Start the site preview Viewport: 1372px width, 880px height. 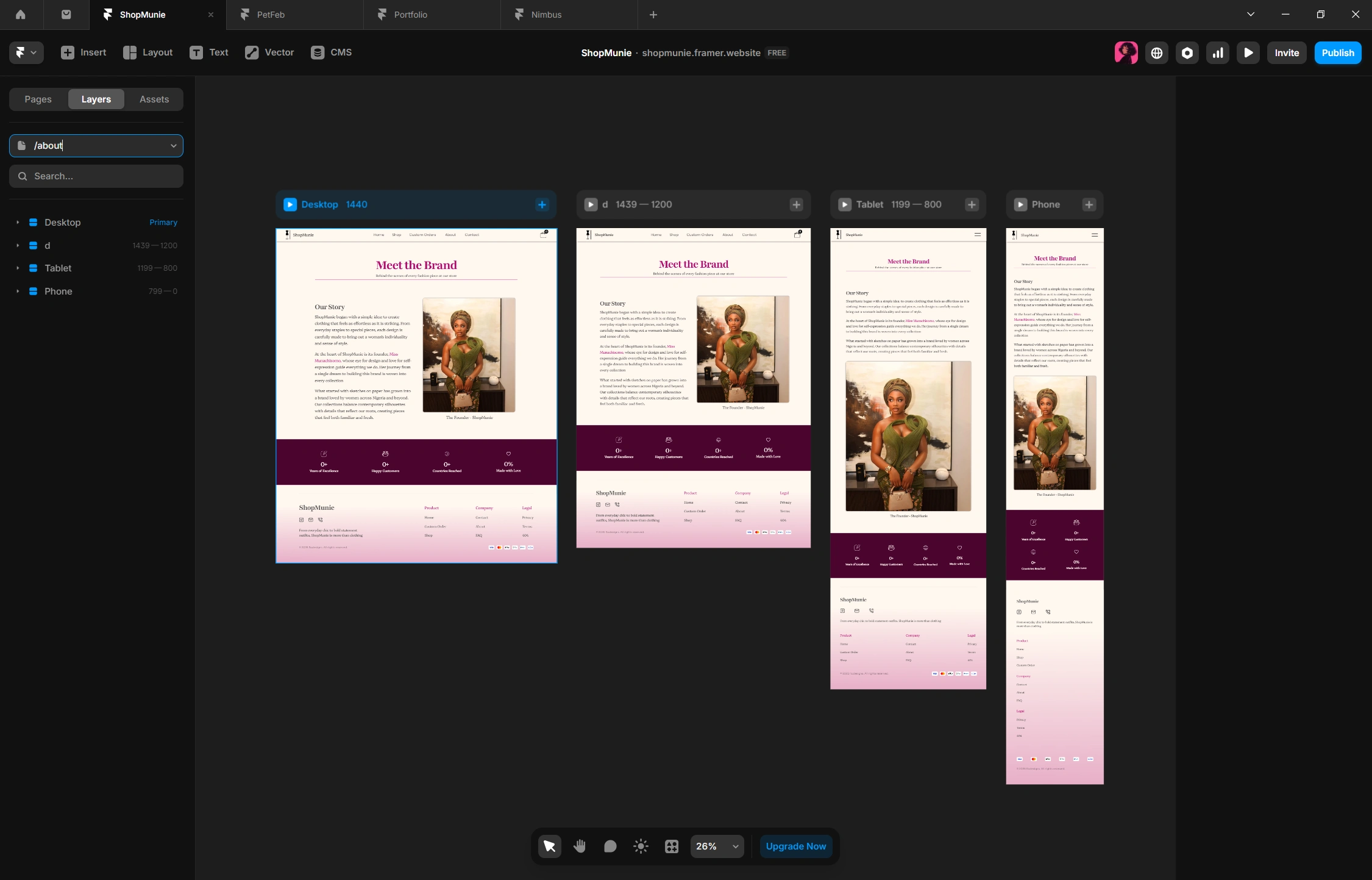coord(1248,52)
